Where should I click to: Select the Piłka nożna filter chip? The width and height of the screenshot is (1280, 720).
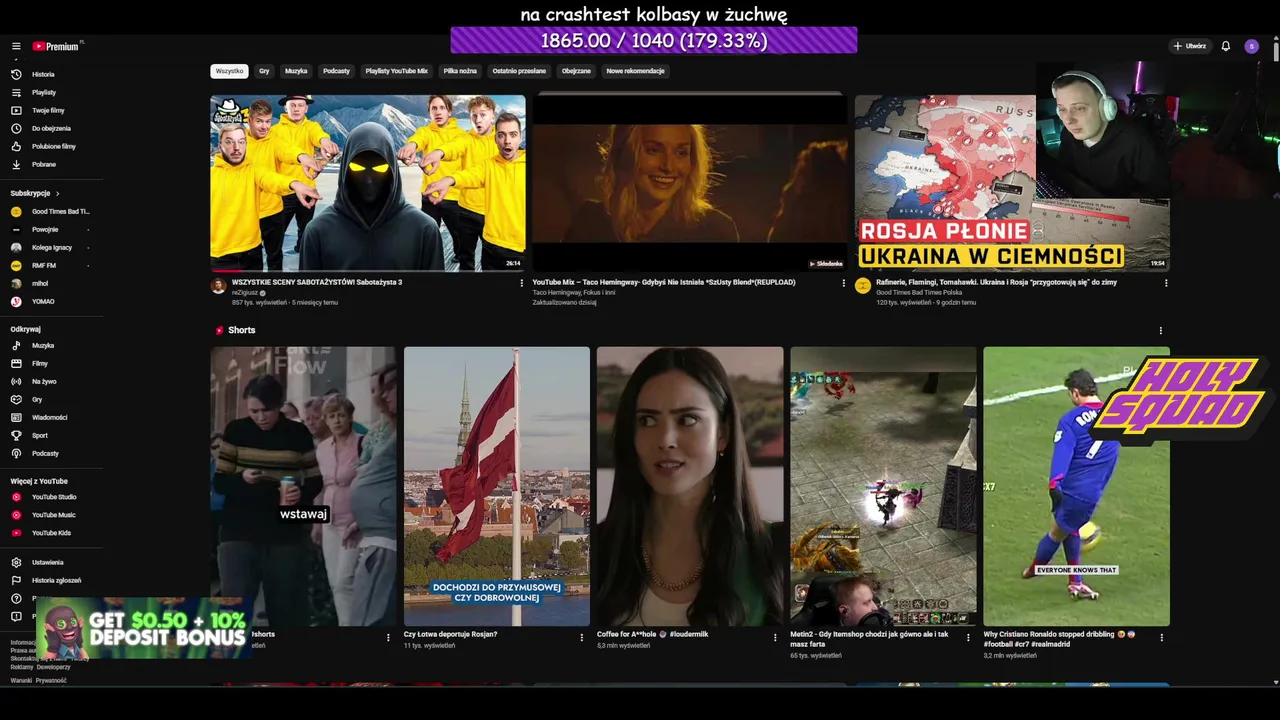click(x=460, y=71)
